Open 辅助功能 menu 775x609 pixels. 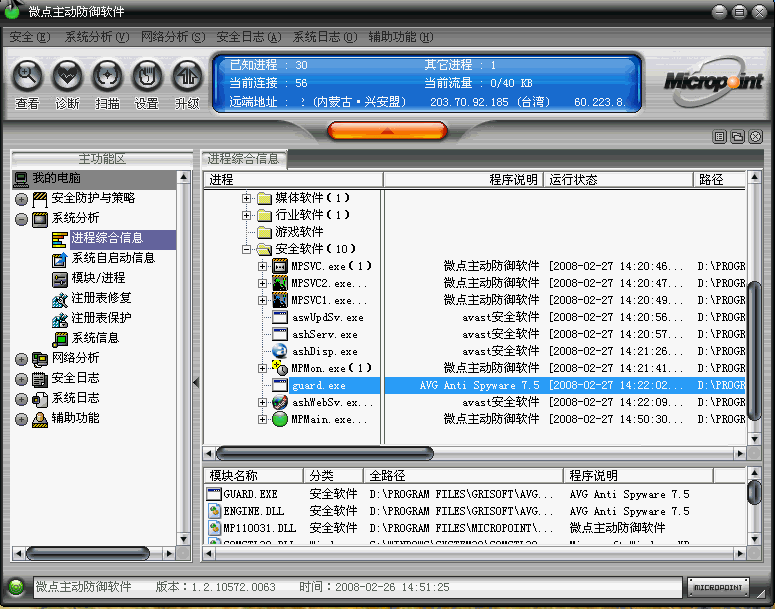[401, 37]
